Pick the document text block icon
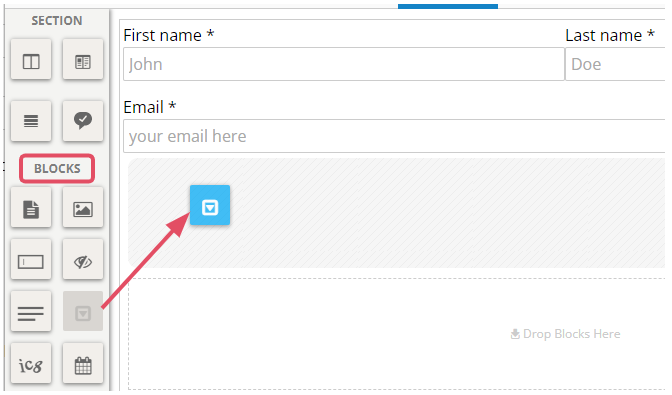672x395 pixels. click(x=31, y=207)
